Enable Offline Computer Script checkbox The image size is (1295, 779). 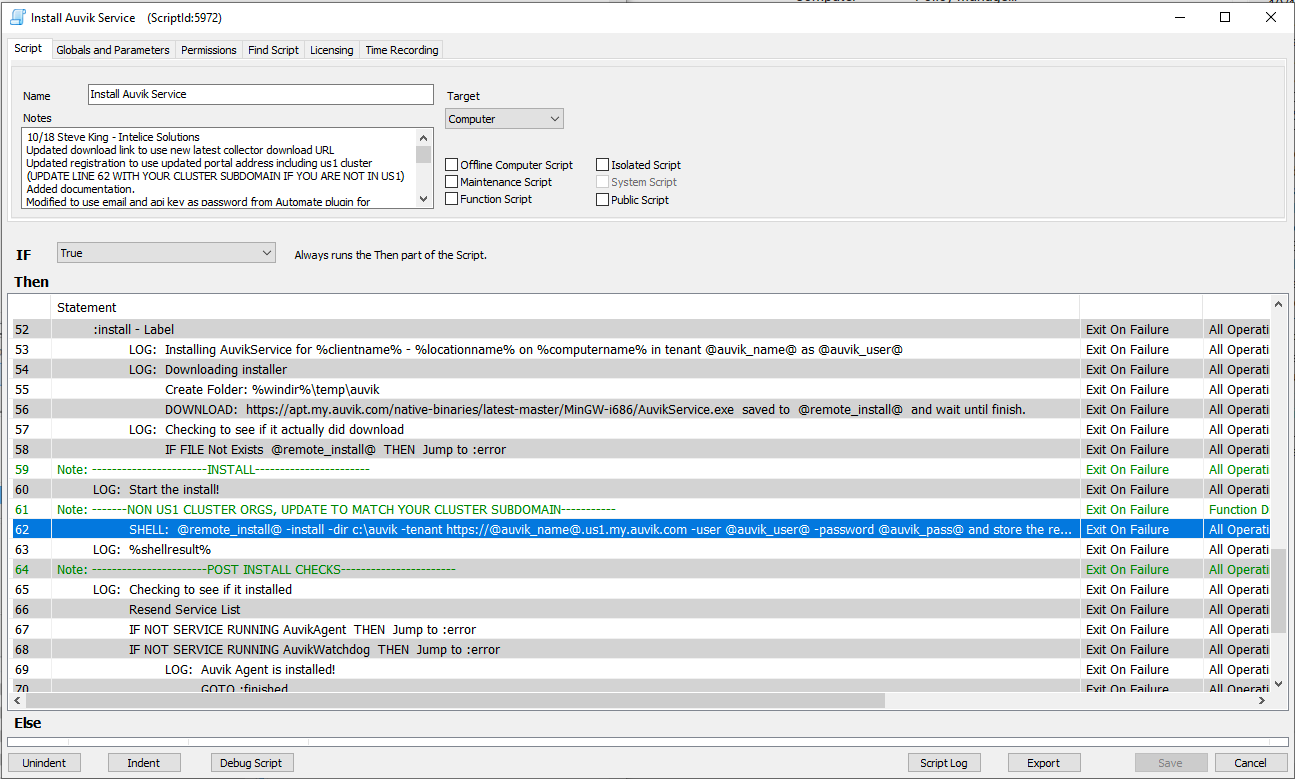pyautogui.click(x=452, y=165)
